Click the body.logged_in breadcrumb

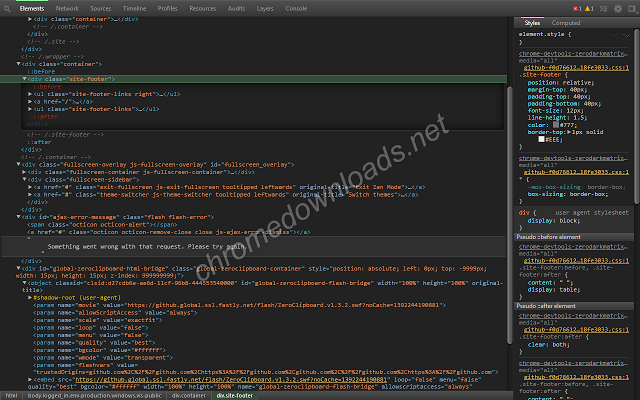[x=94, y=396]
